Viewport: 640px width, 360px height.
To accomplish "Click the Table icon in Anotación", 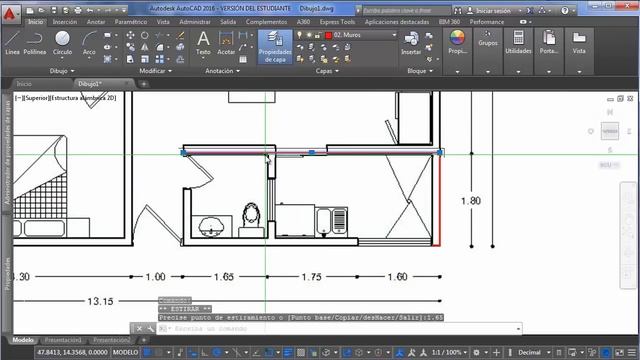I will click(x=243, y=59).
